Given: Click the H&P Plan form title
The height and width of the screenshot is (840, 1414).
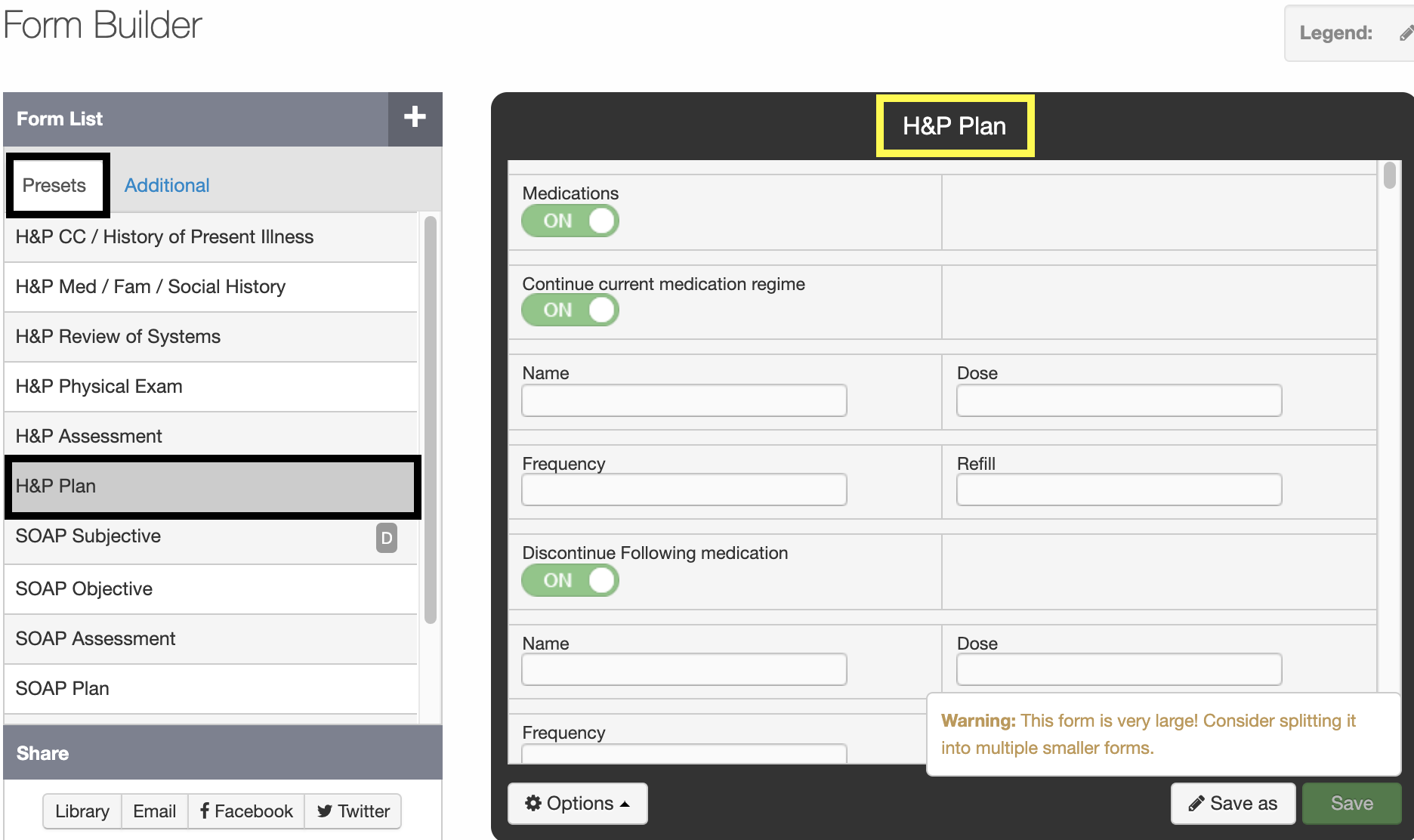Looking at the screenshot, I should click(955, 126).
